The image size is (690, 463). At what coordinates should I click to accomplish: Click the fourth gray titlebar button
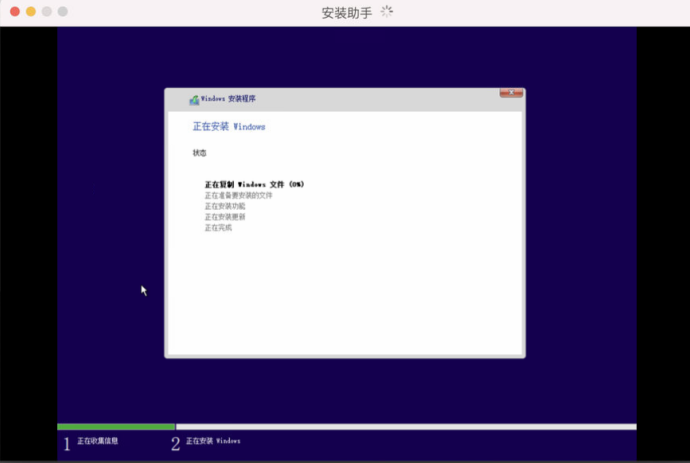(x=63, y=11)
